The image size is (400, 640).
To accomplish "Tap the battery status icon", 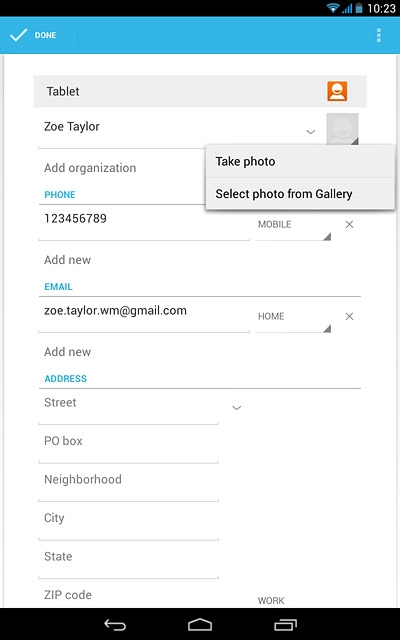I will pyautogui.click(x=359, y=8).
